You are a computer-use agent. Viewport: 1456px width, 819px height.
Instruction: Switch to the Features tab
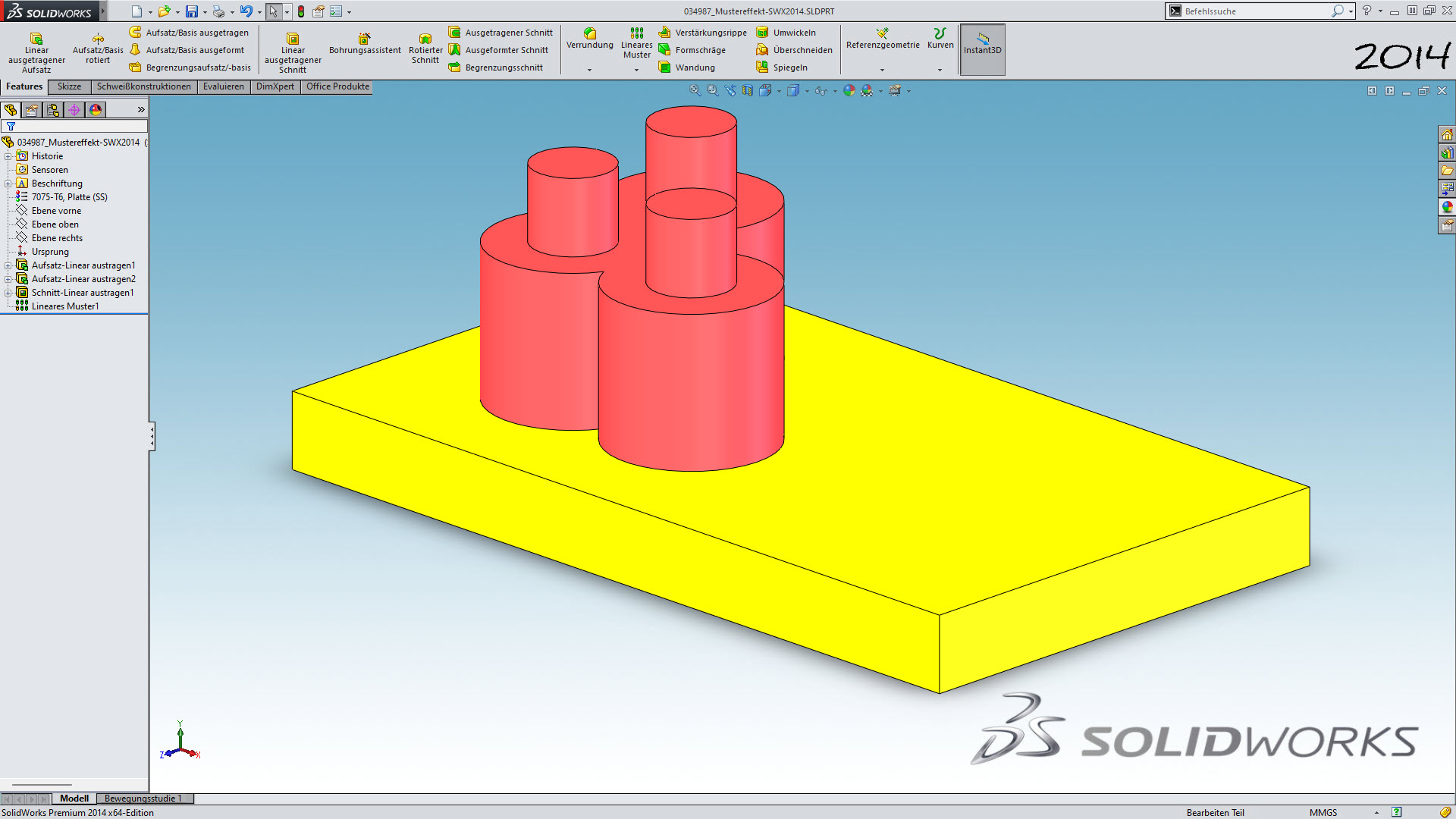click(24, 86)
